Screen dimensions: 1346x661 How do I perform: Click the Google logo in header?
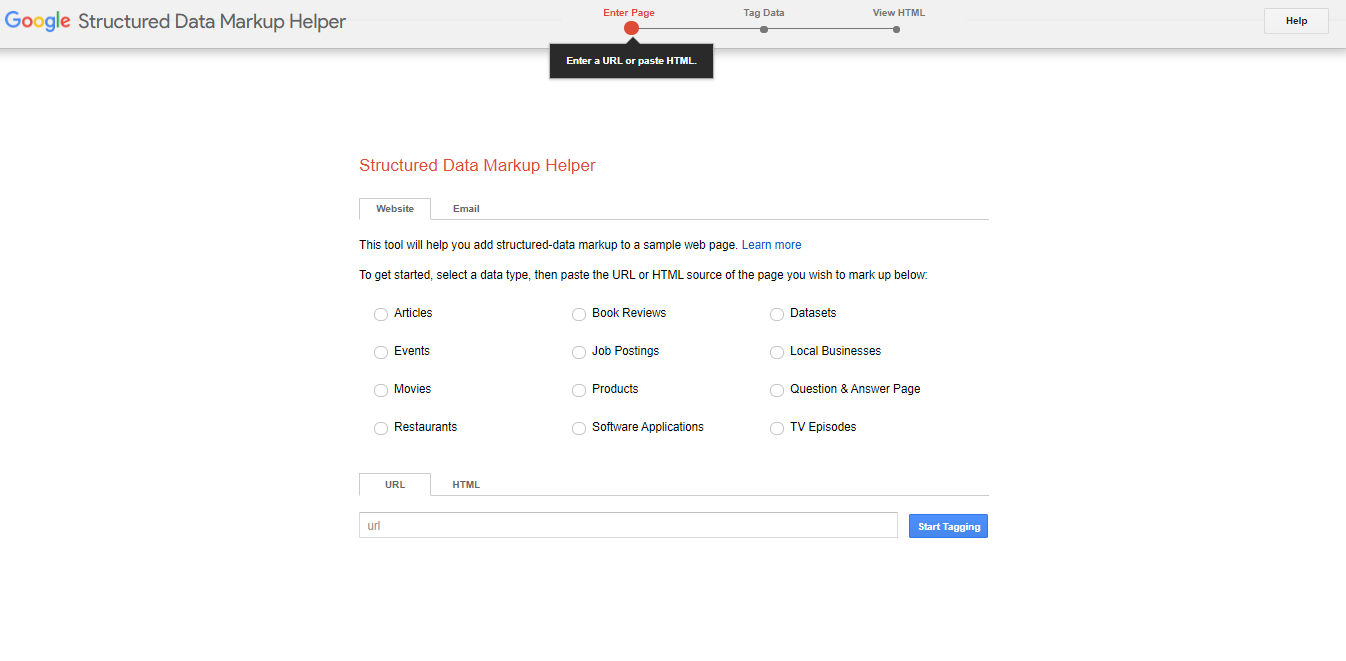coord(38,22)
